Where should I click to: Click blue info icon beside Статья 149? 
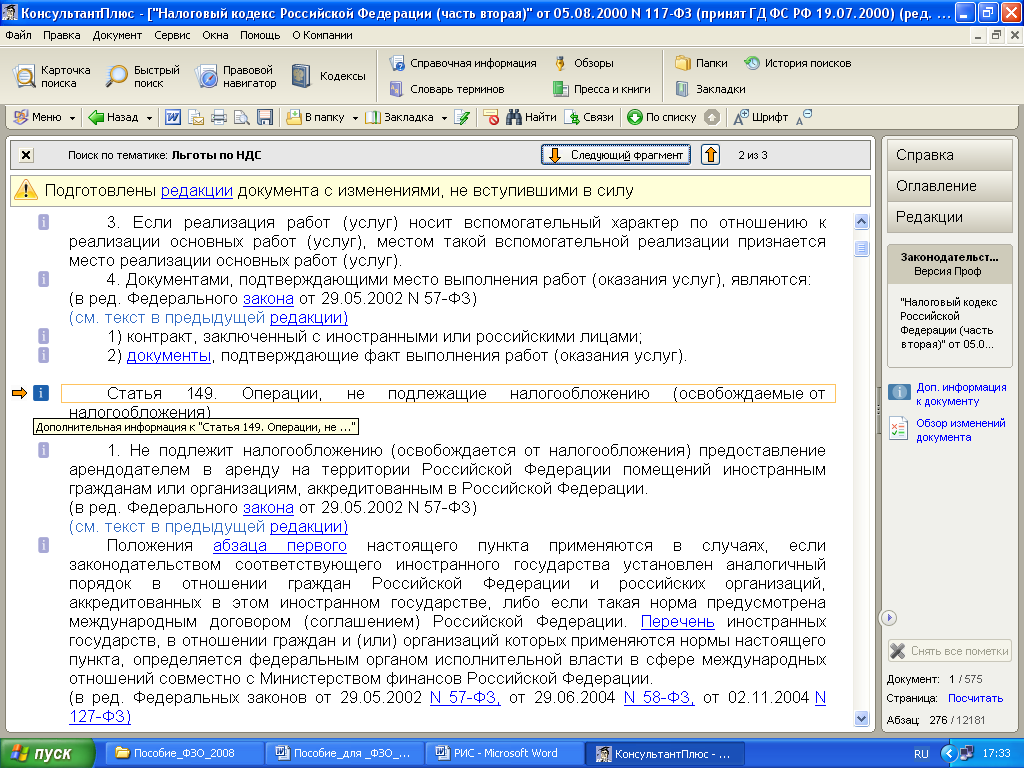click(40, 393)
